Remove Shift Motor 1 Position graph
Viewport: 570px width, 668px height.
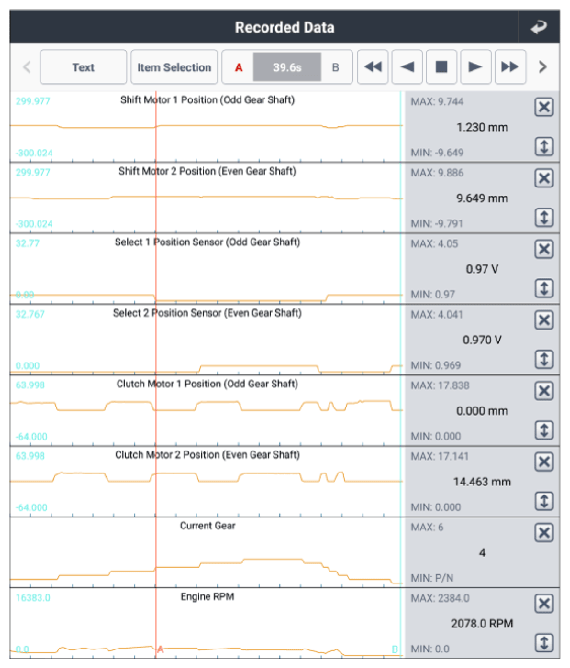(544, 107)
